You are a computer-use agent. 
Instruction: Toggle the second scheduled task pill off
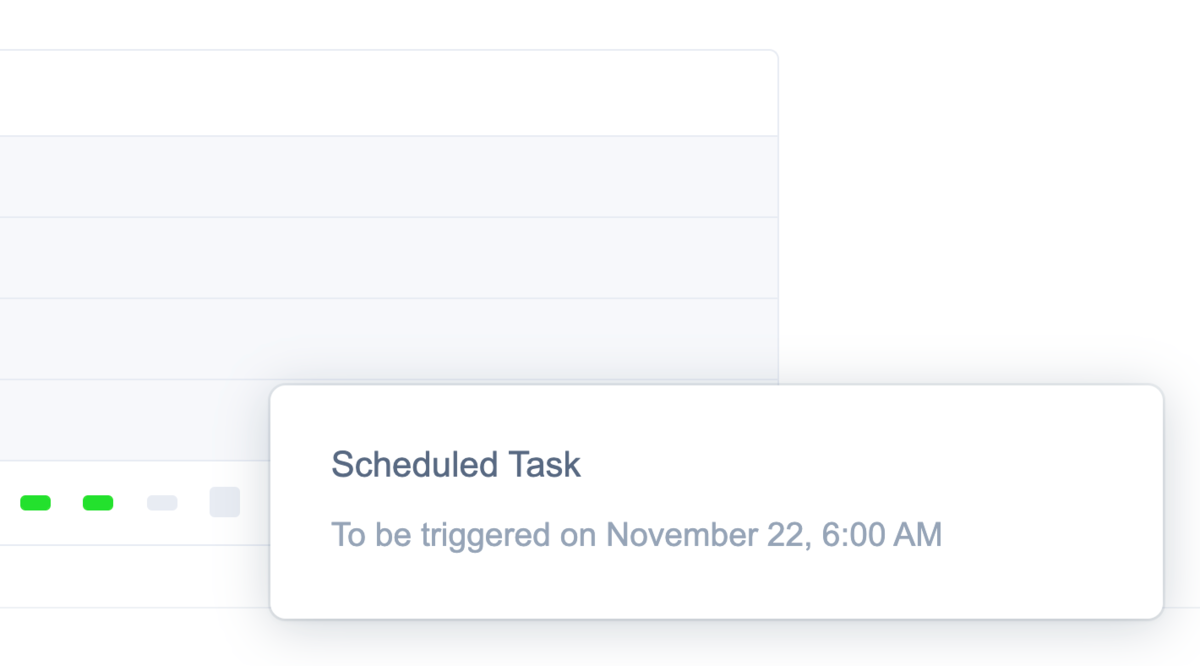[x=97, y=503]
